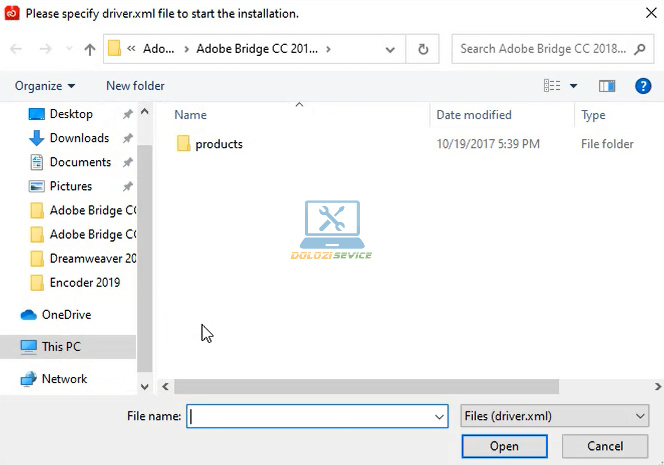
Task: Click the horizontal scrollbar in file list
Action: [366, 385]
